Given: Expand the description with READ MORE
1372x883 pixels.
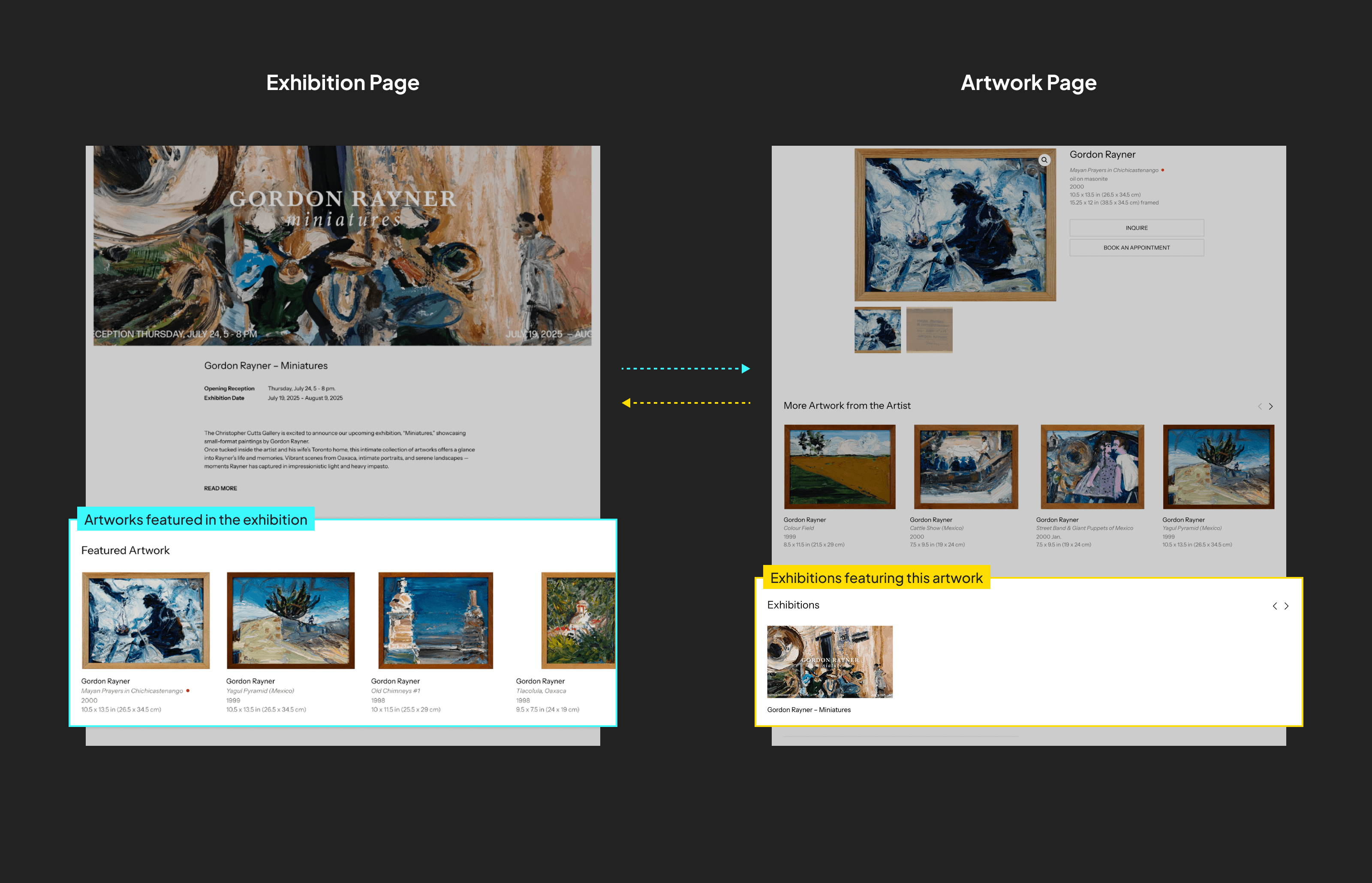Looking at the screenshot, I should (x=220, y=489).
